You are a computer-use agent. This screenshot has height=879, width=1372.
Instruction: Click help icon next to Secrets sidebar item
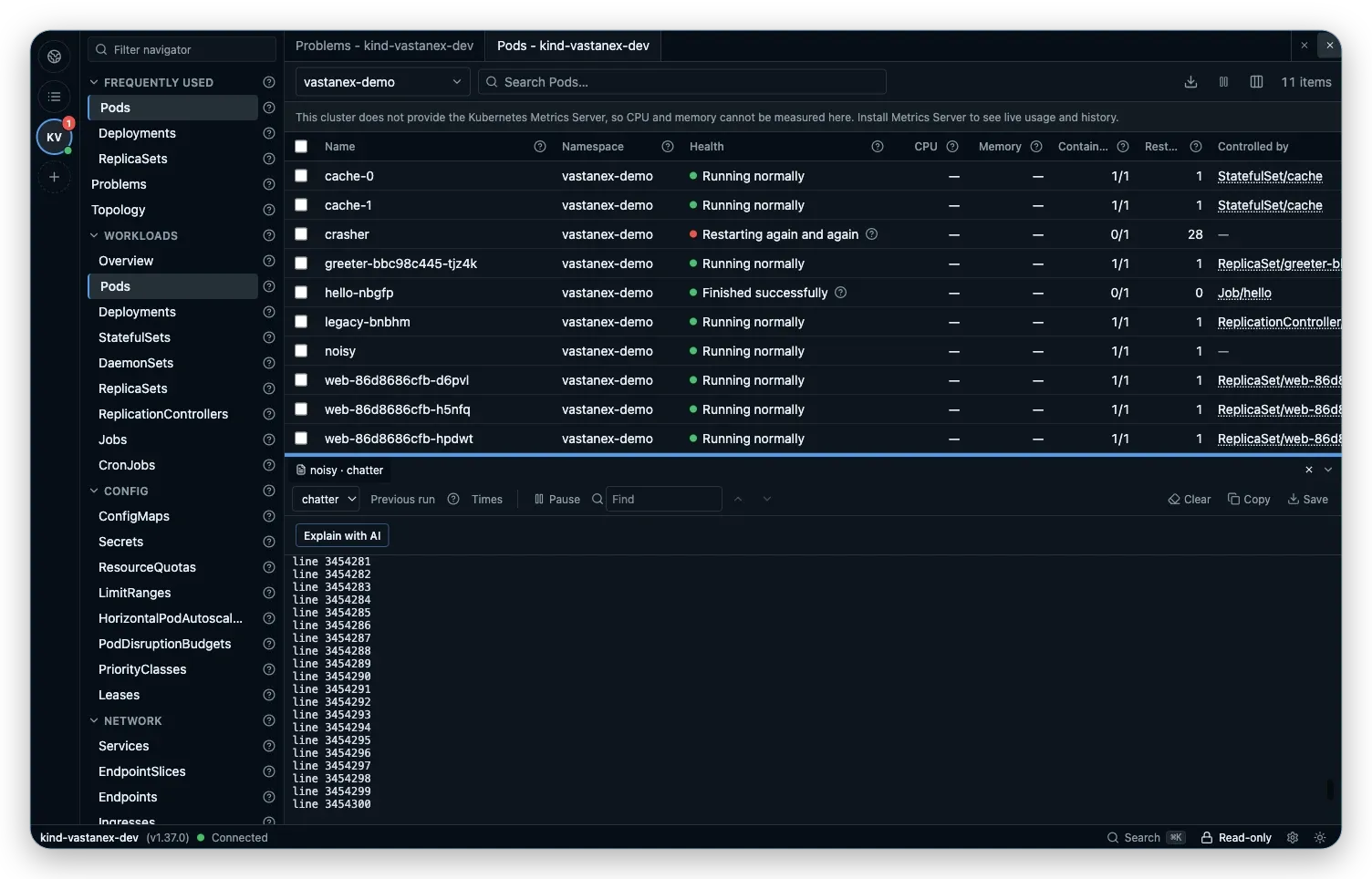click(269, 542)
